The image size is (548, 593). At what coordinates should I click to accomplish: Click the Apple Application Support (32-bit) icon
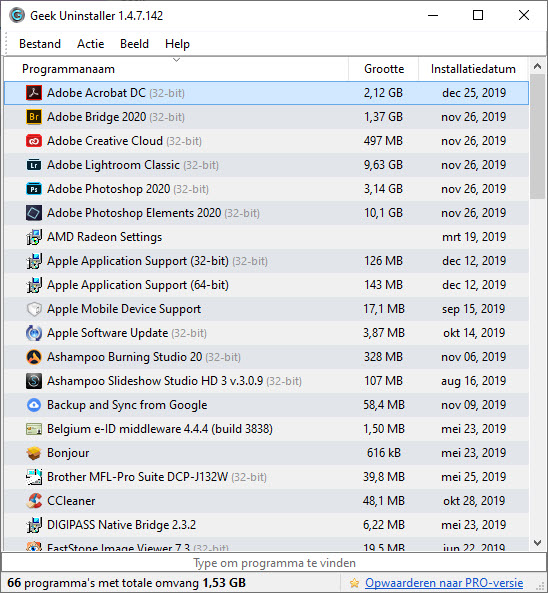(34, 261)
